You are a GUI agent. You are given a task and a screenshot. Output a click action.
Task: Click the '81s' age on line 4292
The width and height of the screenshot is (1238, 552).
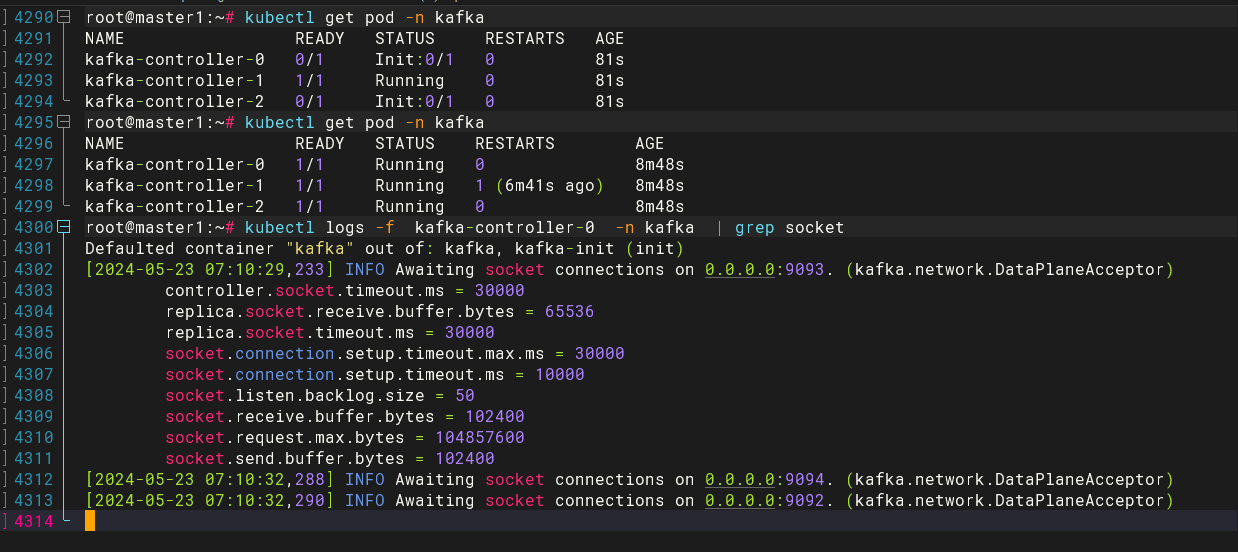610,60
